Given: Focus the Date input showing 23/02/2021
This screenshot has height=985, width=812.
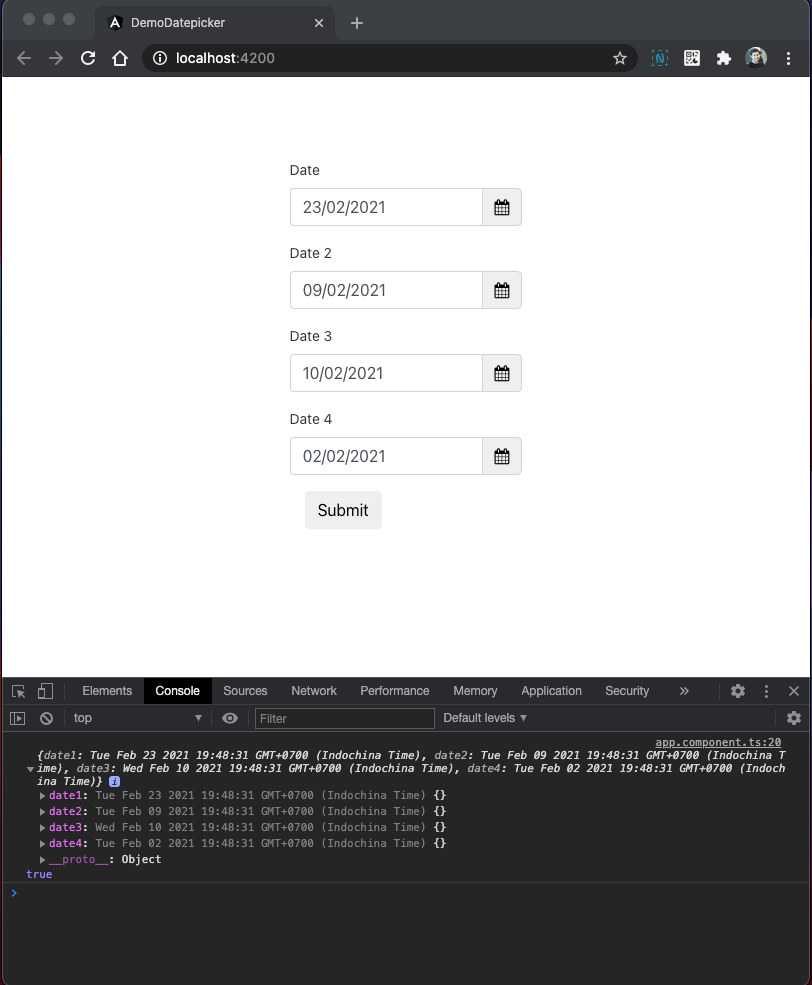Looking at the screenshot, I should click(386, 207).
